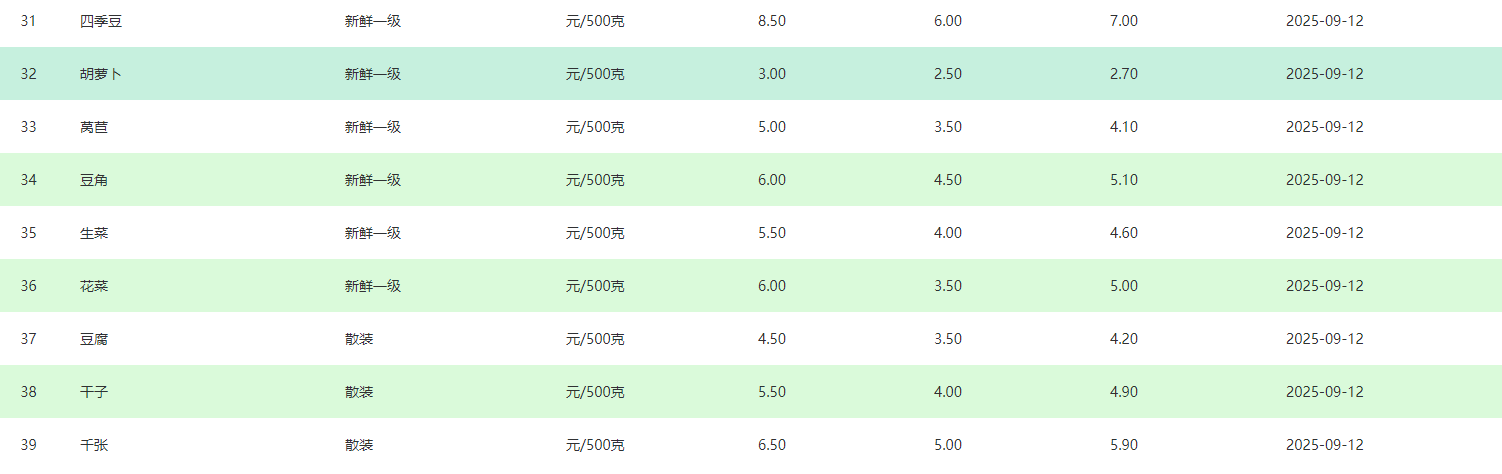1502x474 pixels.
Task: Click the 5.90 price in 千张 row
Action: [x=1124, y=445]
